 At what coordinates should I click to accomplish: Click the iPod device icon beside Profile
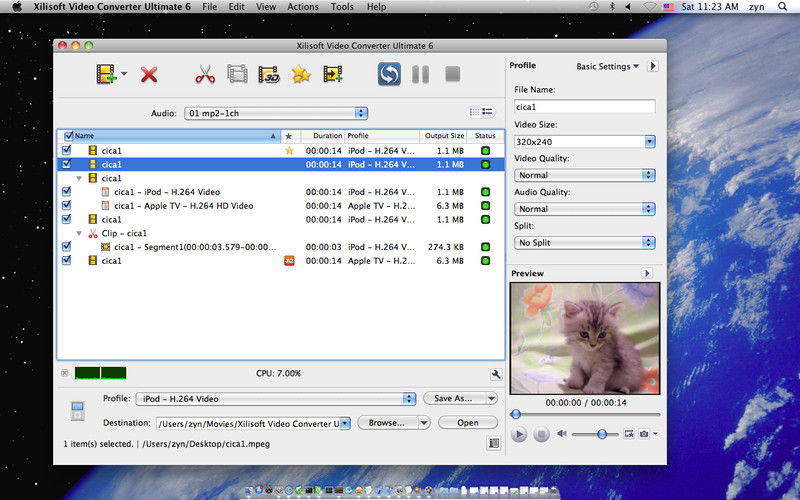coord(78,411)
